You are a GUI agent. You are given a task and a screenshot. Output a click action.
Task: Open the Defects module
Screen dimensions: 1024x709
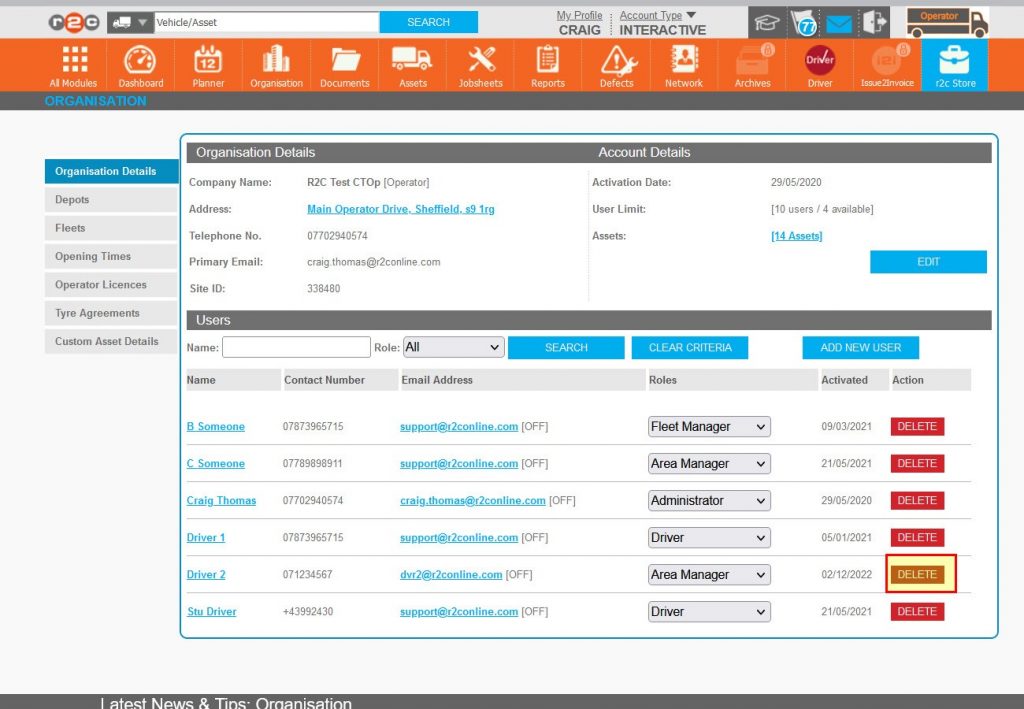615,62
